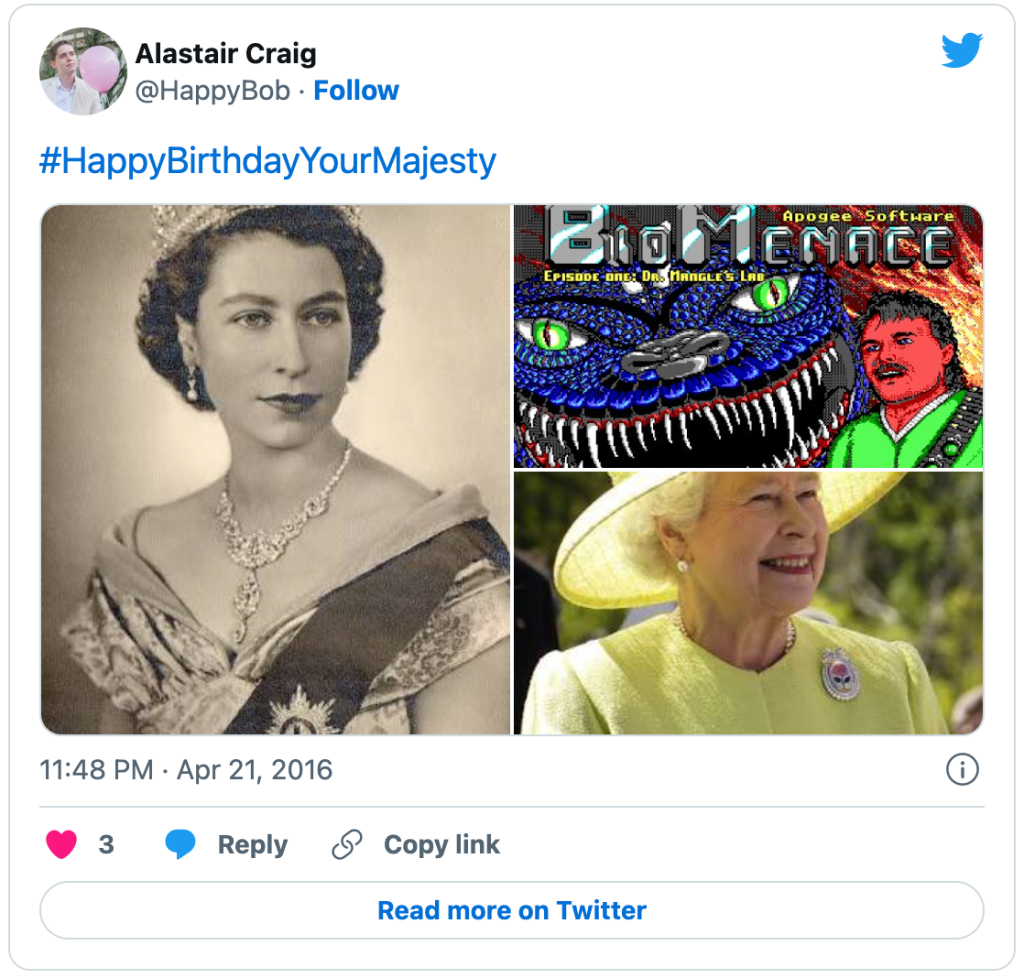This screenshot has width=1024, height=978.
Task: Click Read more on Twitter button
Action: click(x=512, y=910)
